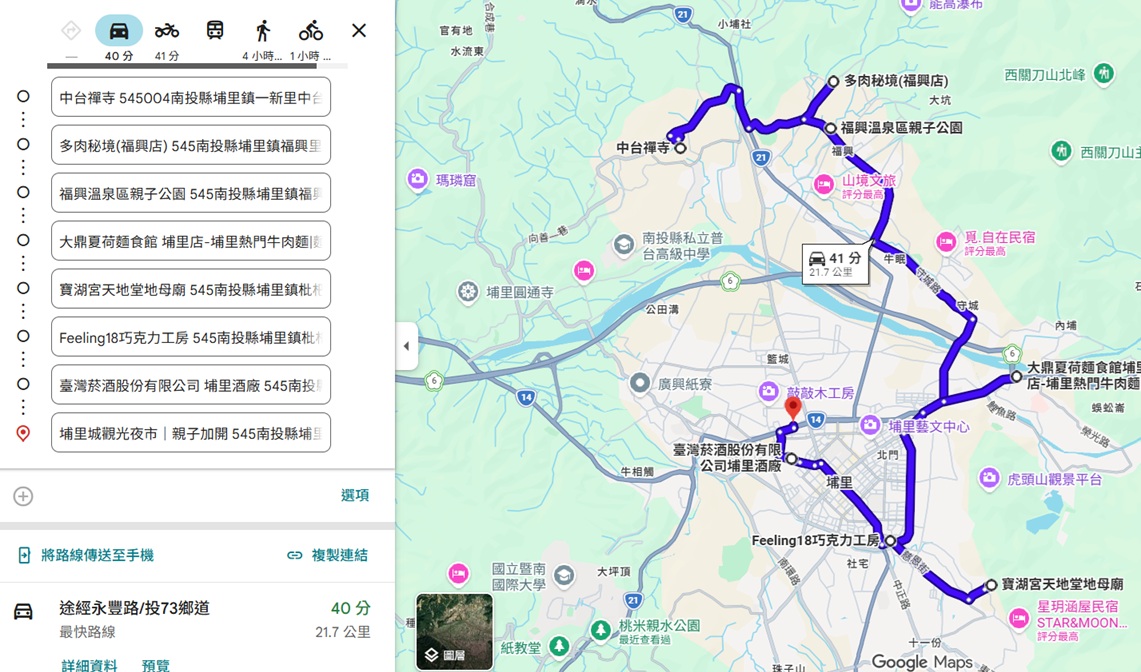Edit the 臺灣菸酒股份有限公司 埔里酒廠 stop field

tap(191, 385)
